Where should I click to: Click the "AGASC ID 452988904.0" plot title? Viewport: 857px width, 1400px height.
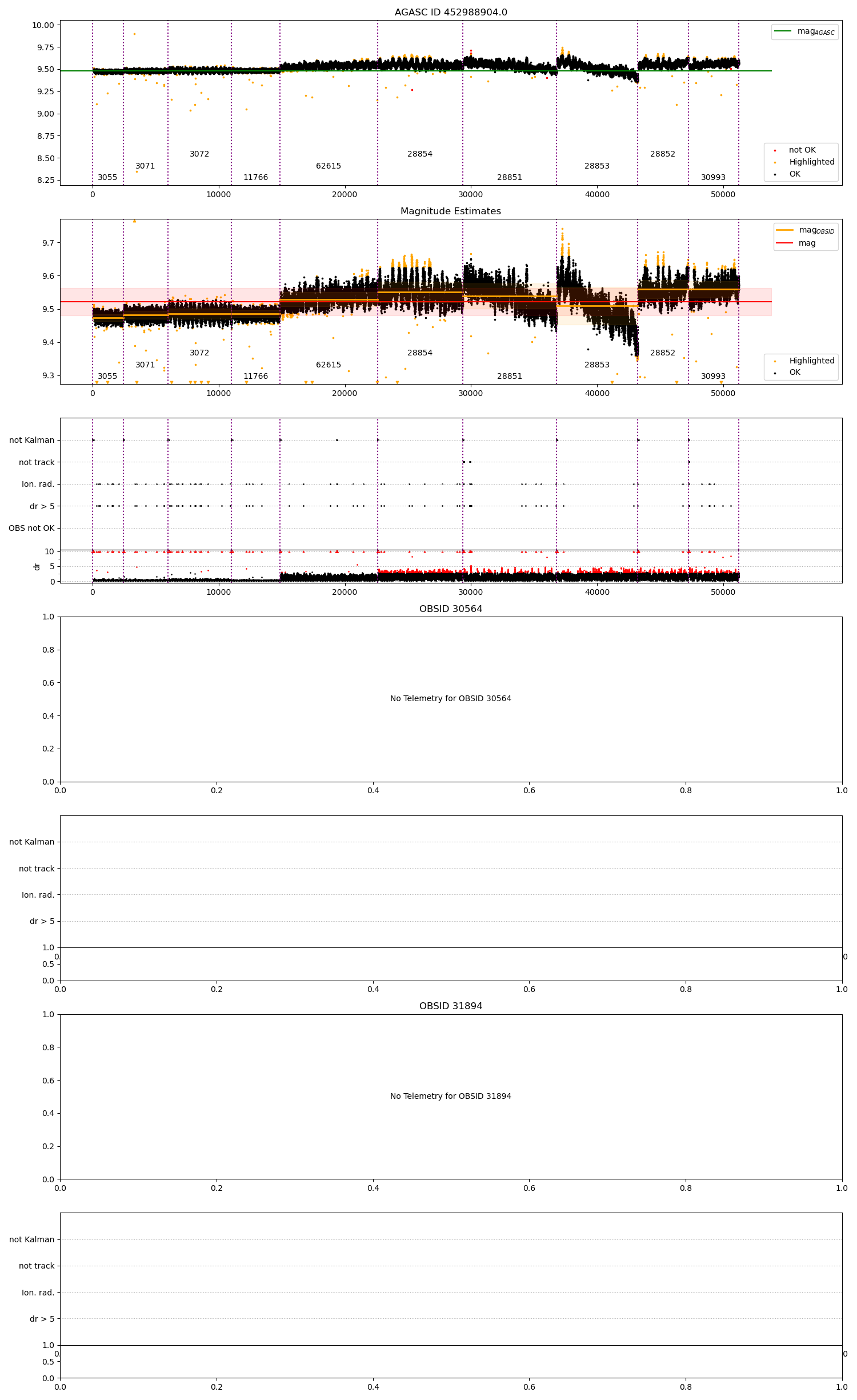(x=451, y=13)
